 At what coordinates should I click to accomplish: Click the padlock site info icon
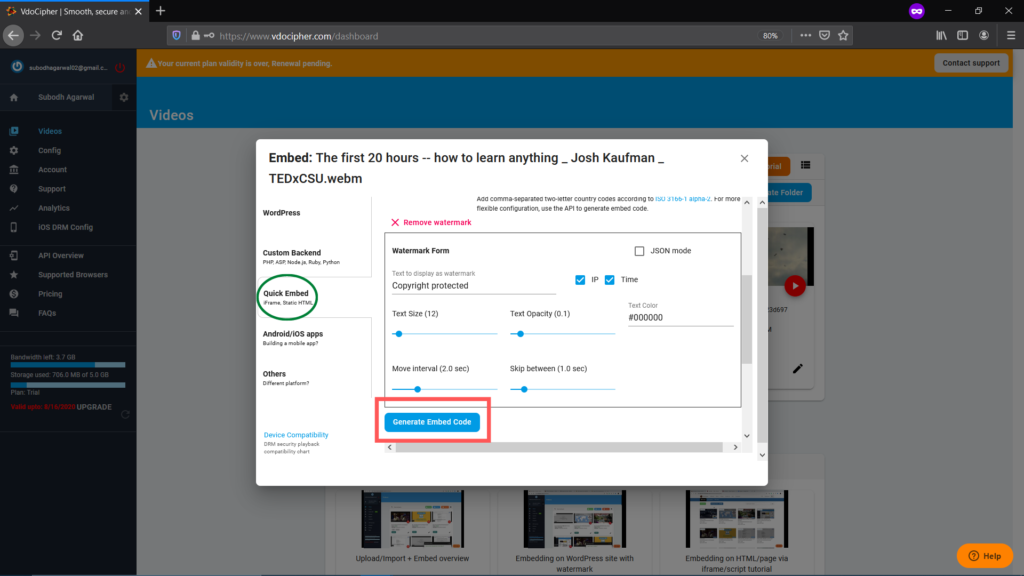(195, 36)
